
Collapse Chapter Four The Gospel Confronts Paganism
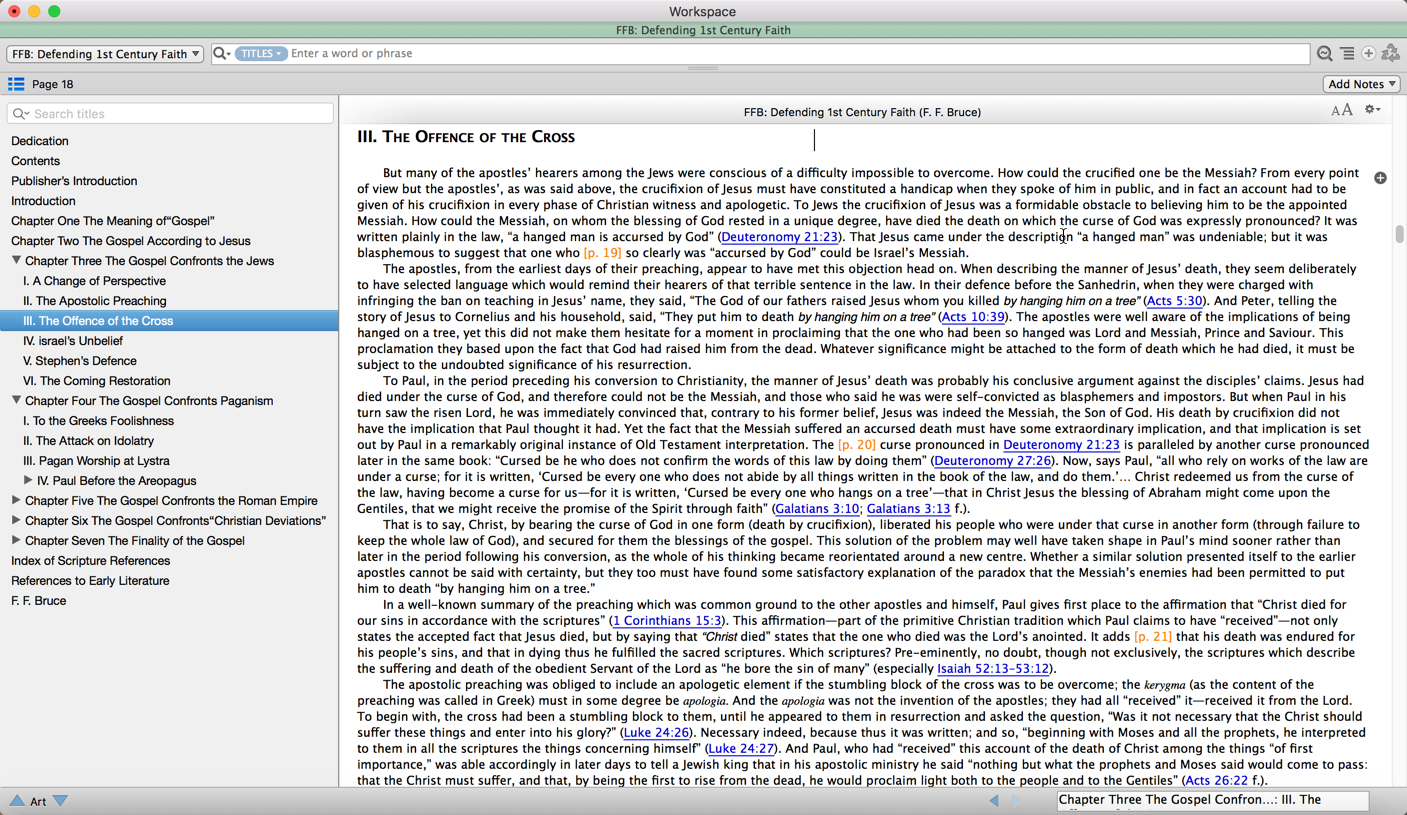tap(16, 400)
